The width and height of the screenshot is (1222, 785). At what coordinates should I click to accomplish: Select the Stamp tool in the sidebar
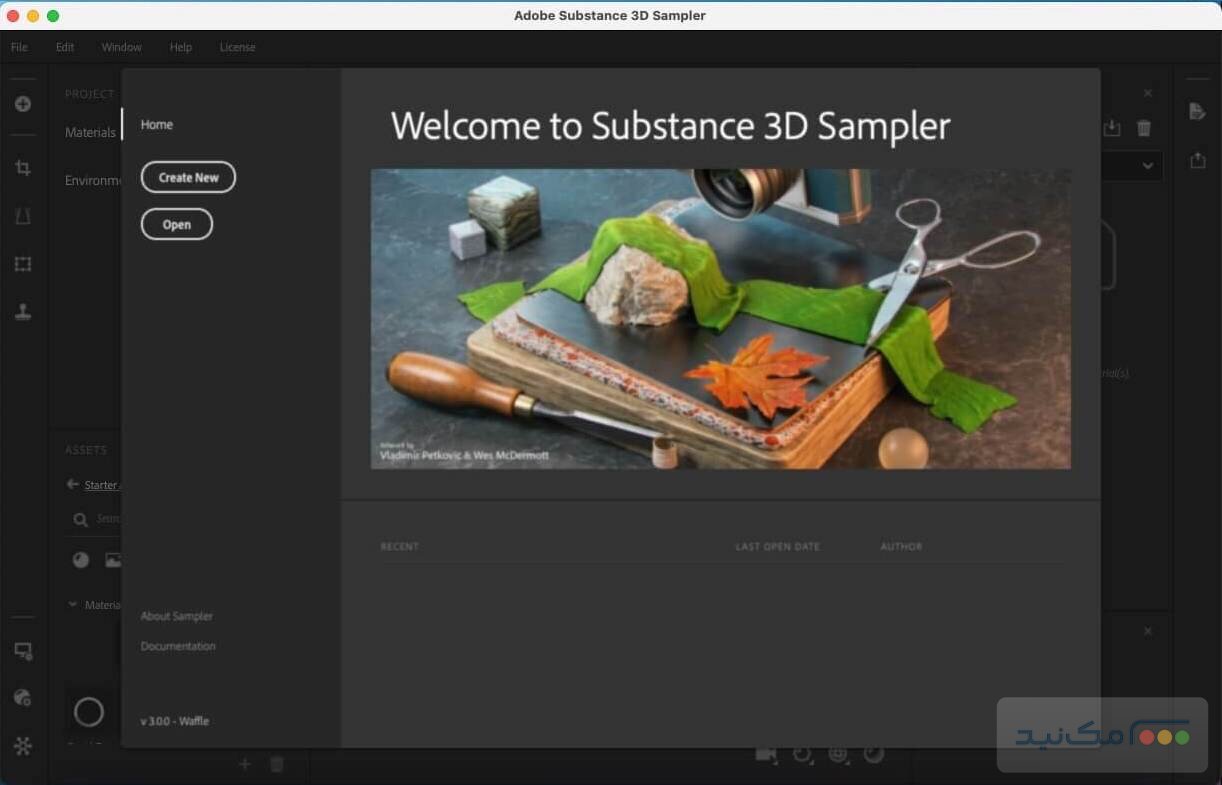tap(23, 312)
